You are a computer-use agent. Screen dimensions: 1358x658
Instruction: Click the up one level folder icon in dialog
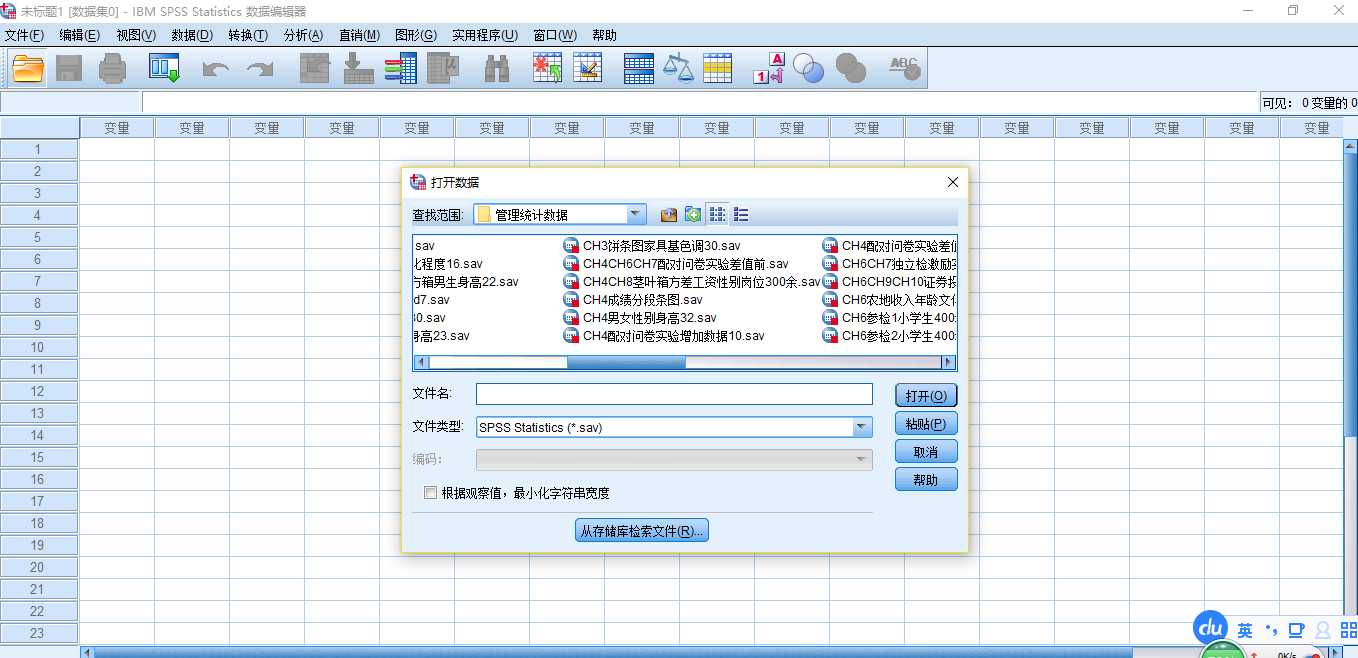point(669,214)
